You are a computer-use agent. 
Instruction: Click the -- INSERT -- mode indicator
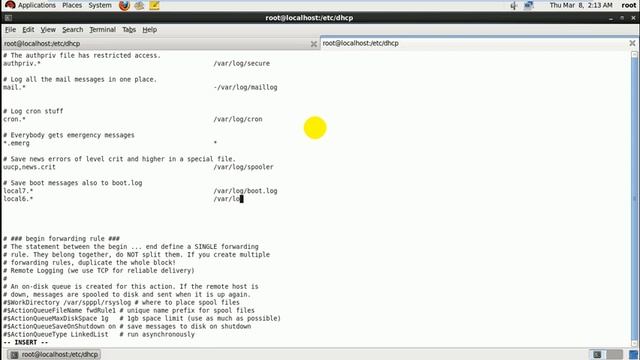coord(26,342)
